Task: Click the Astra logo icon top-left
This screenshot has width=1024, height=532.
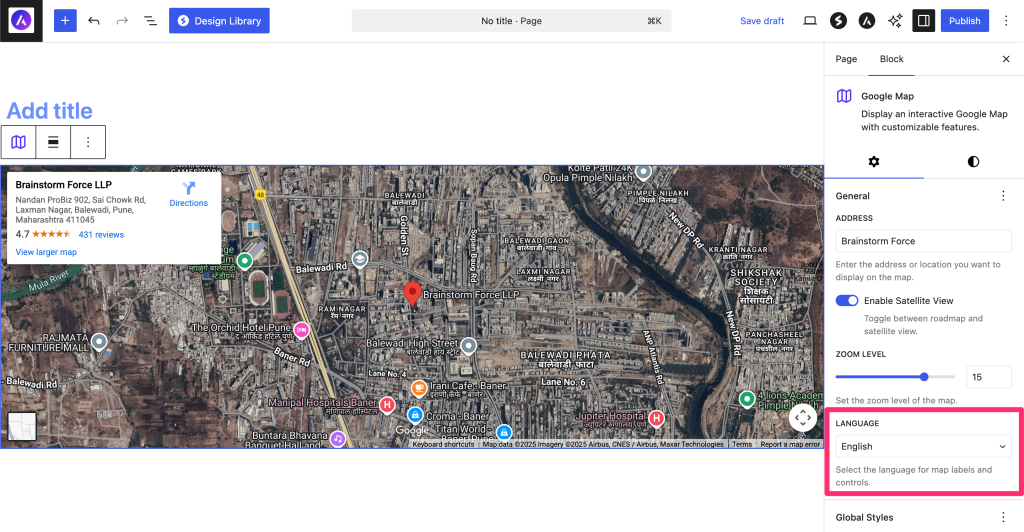Action: [x=21, y=21]
